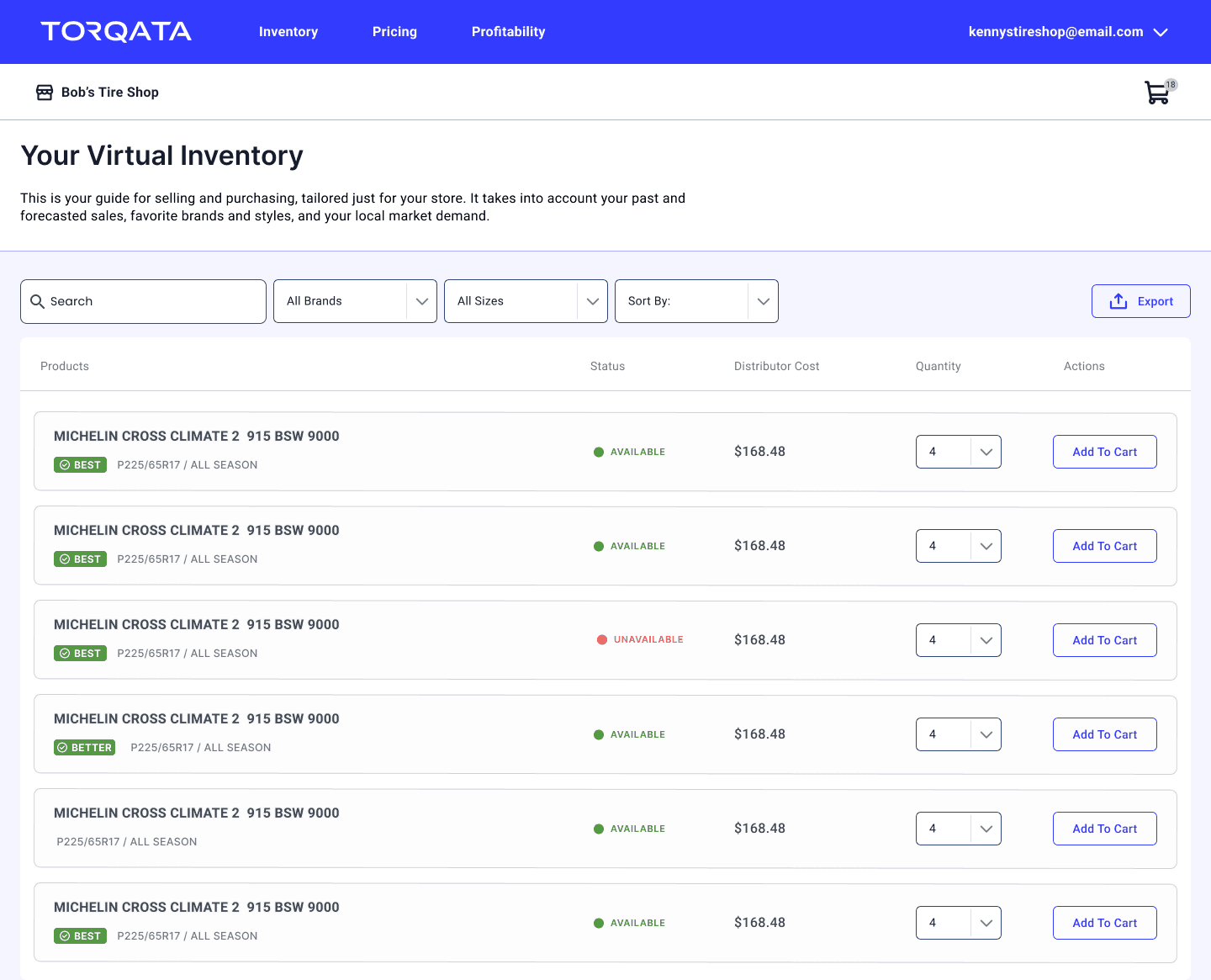
Task: Open quantity dropdown in the first product row
Action: [958, 452]
